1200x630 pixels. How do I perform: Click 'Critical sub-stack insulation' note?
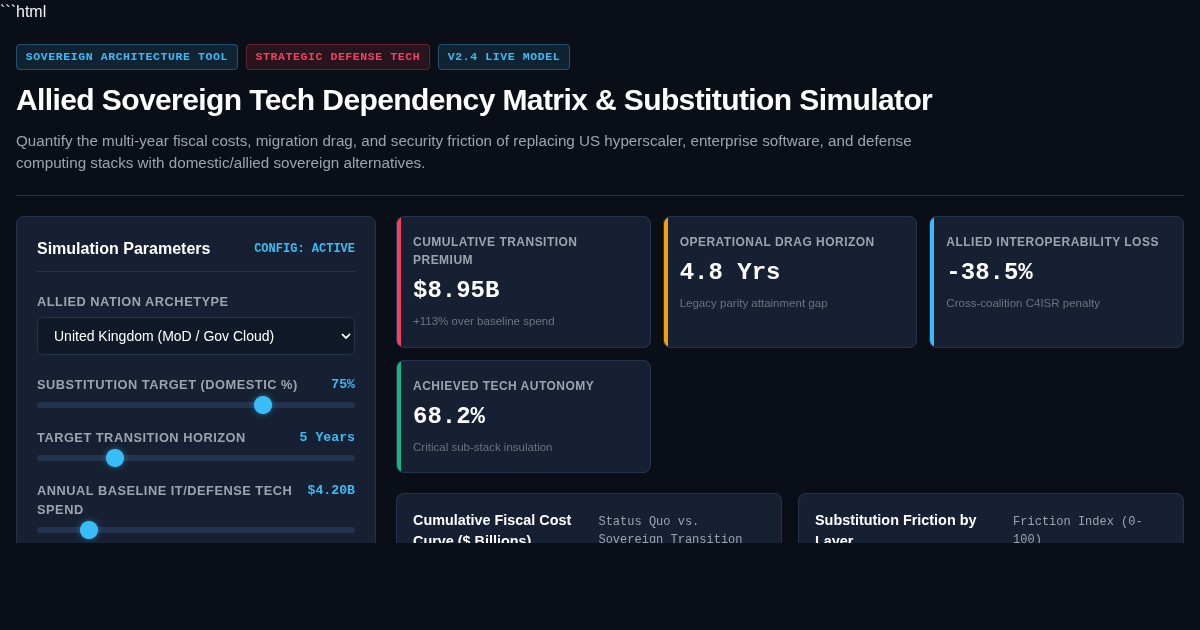coord(483,447)
